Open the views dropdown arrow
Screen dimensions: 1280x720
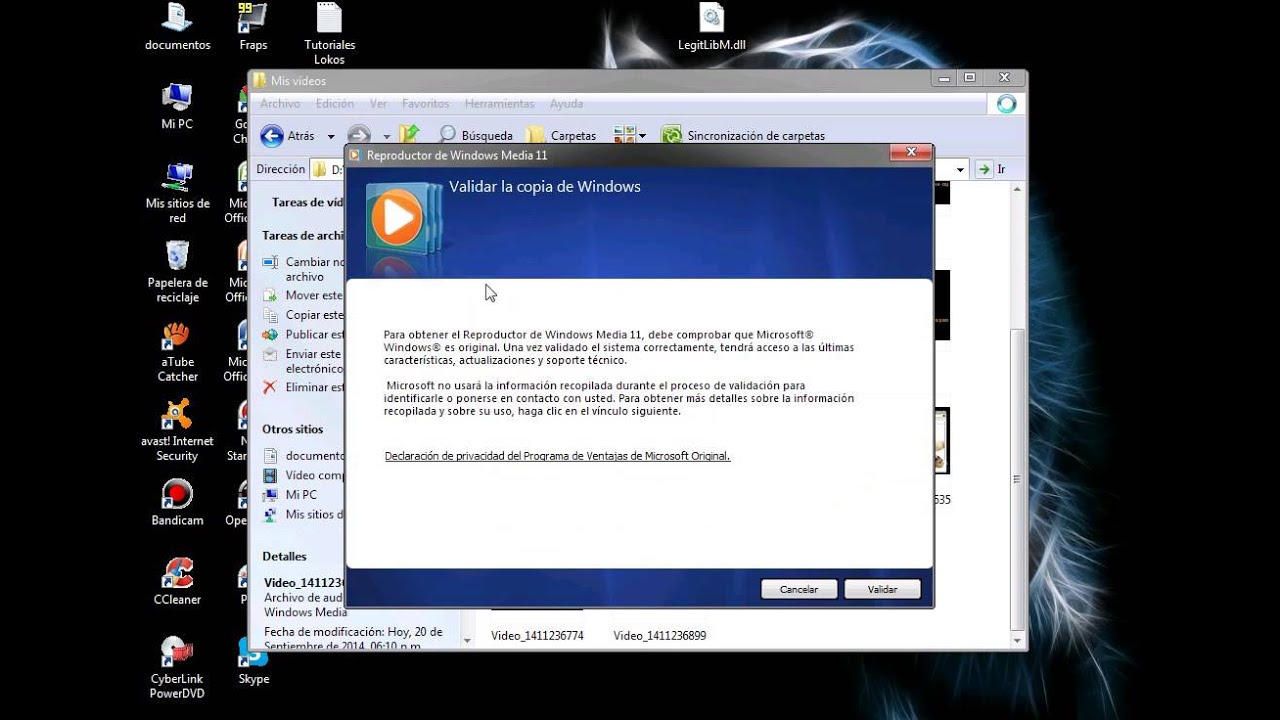coord(642,136)
